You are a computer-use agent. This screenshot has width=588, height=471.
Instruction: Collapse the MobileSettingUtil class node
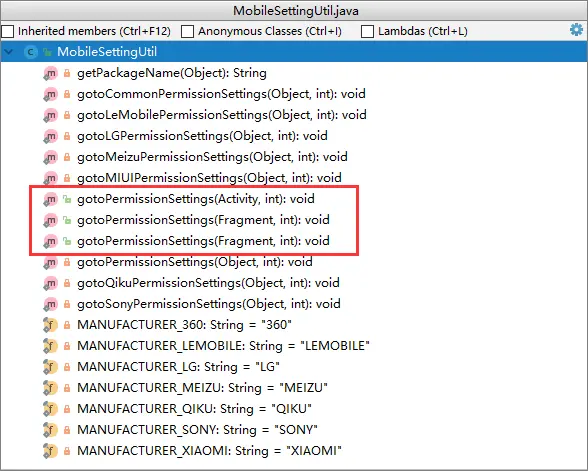tap(9, 52)
